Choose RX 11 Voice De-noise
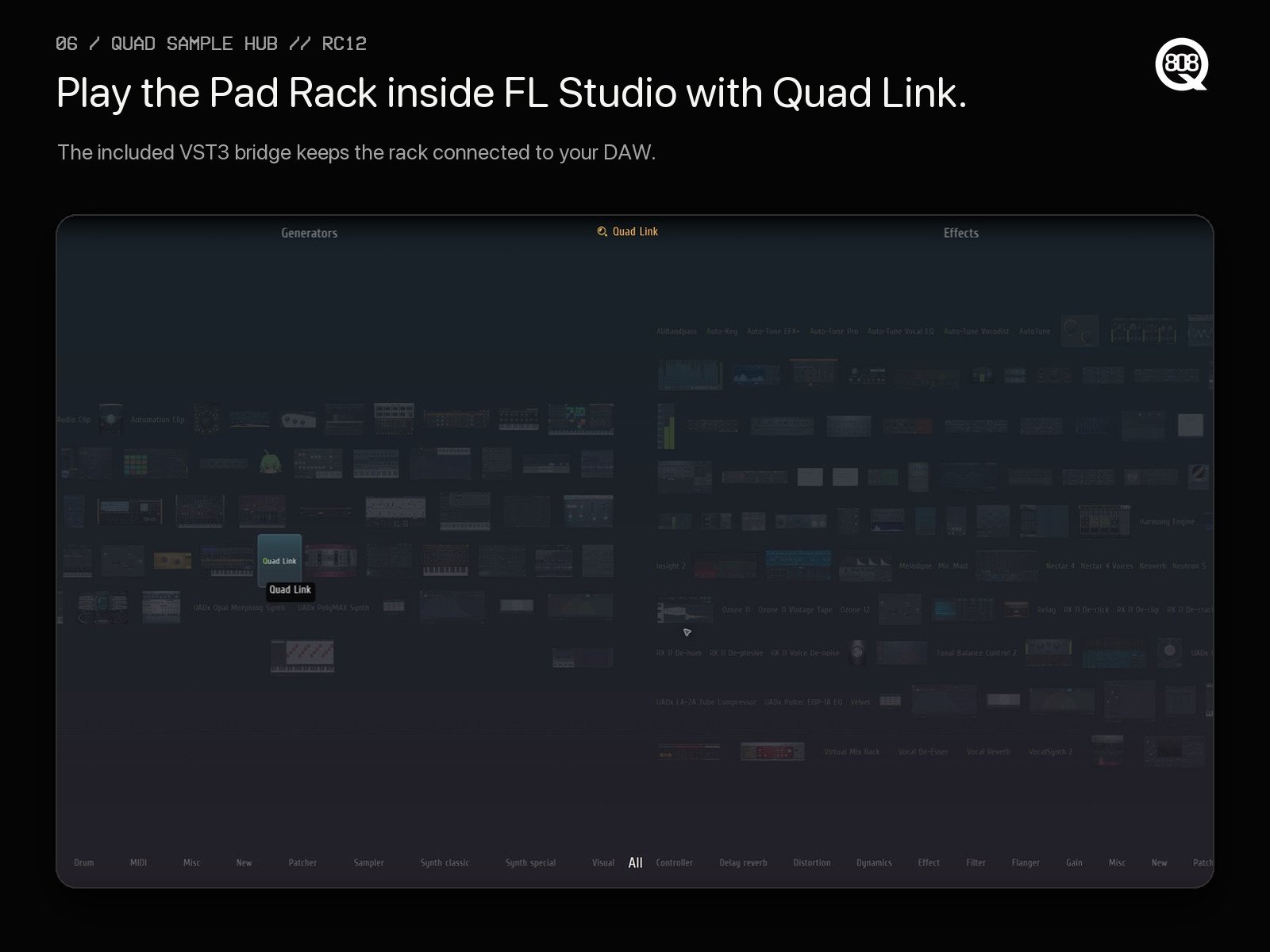Screen dimensions: 1270x952 pos(805,654)
